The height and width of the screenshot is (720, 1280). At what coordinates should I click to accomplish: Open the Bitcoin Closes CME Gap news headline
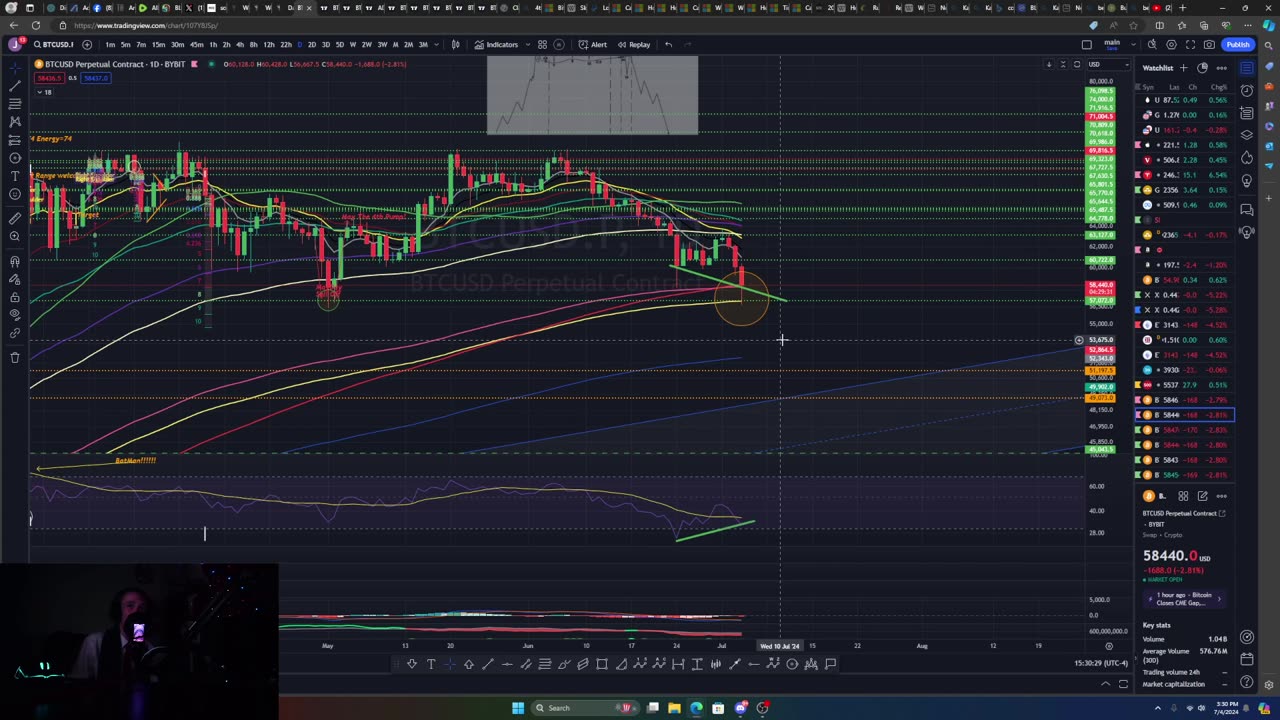1184,598
